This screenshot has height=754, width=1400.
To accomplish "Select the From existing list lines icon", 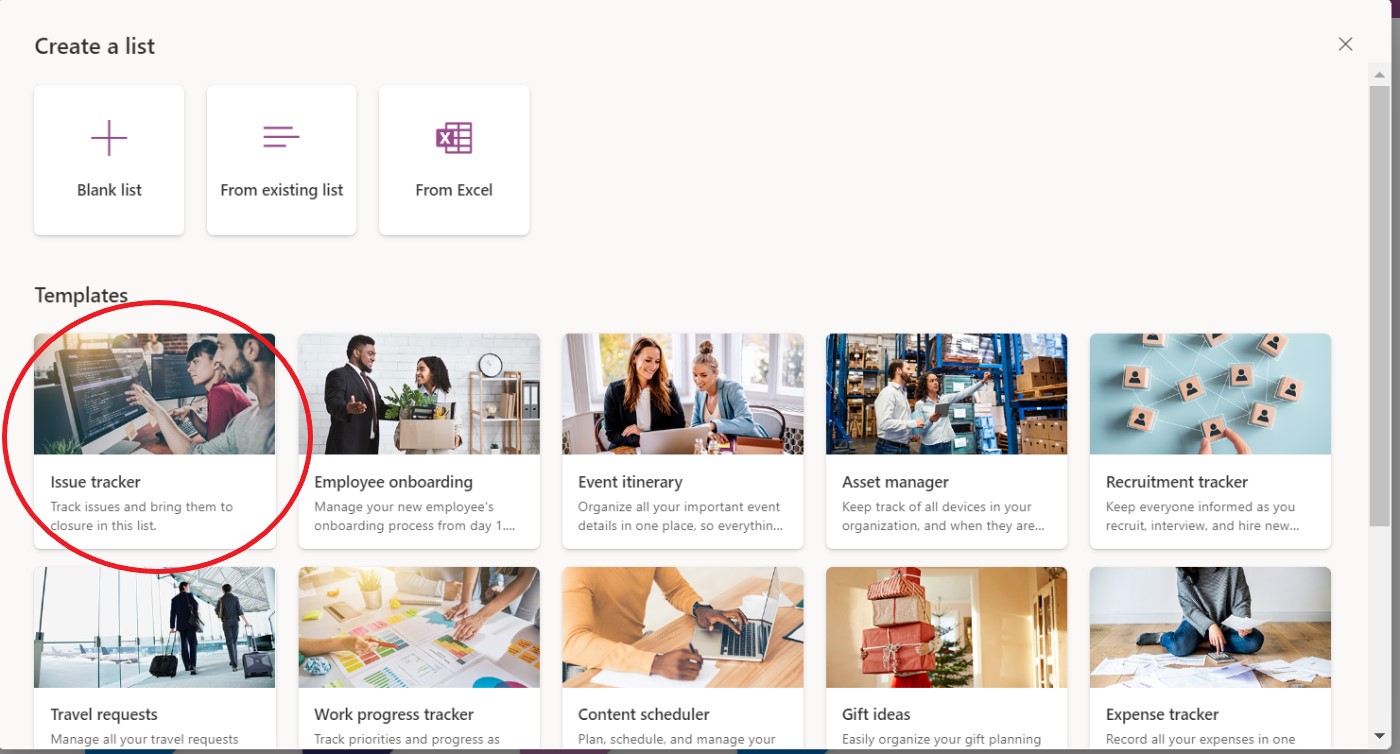I will click(x=281, y=137).
